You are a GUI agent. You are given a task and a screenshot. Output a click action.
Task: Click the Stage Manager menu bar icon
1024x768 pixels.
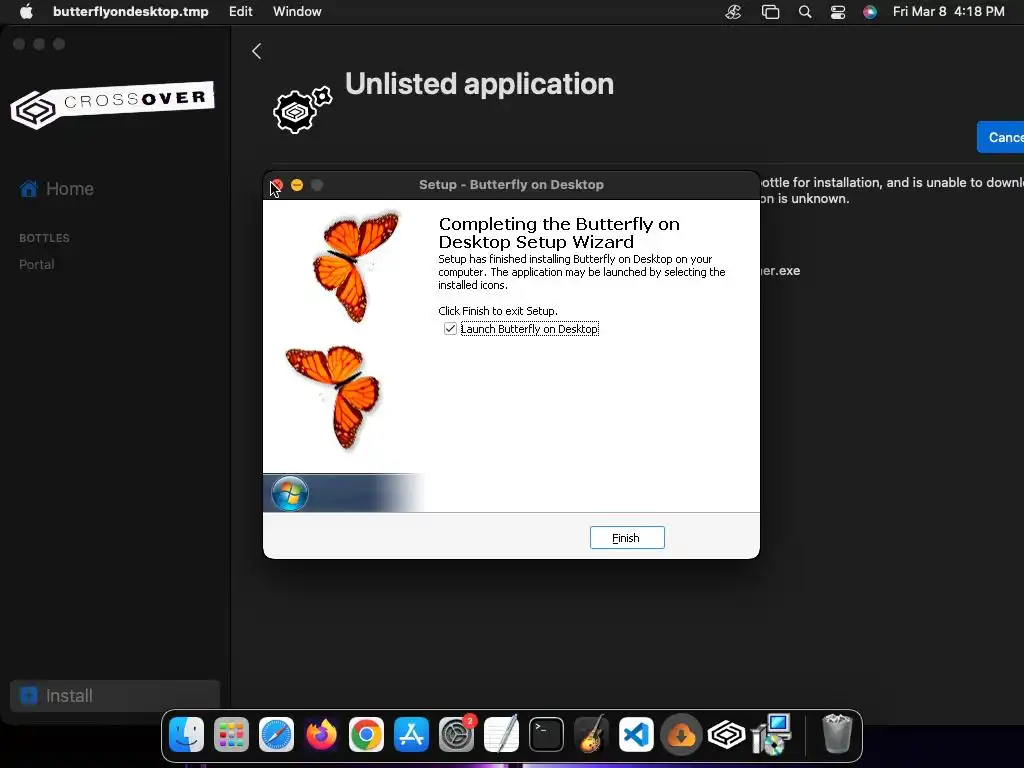pyautogui.click(x=771, y=12)
